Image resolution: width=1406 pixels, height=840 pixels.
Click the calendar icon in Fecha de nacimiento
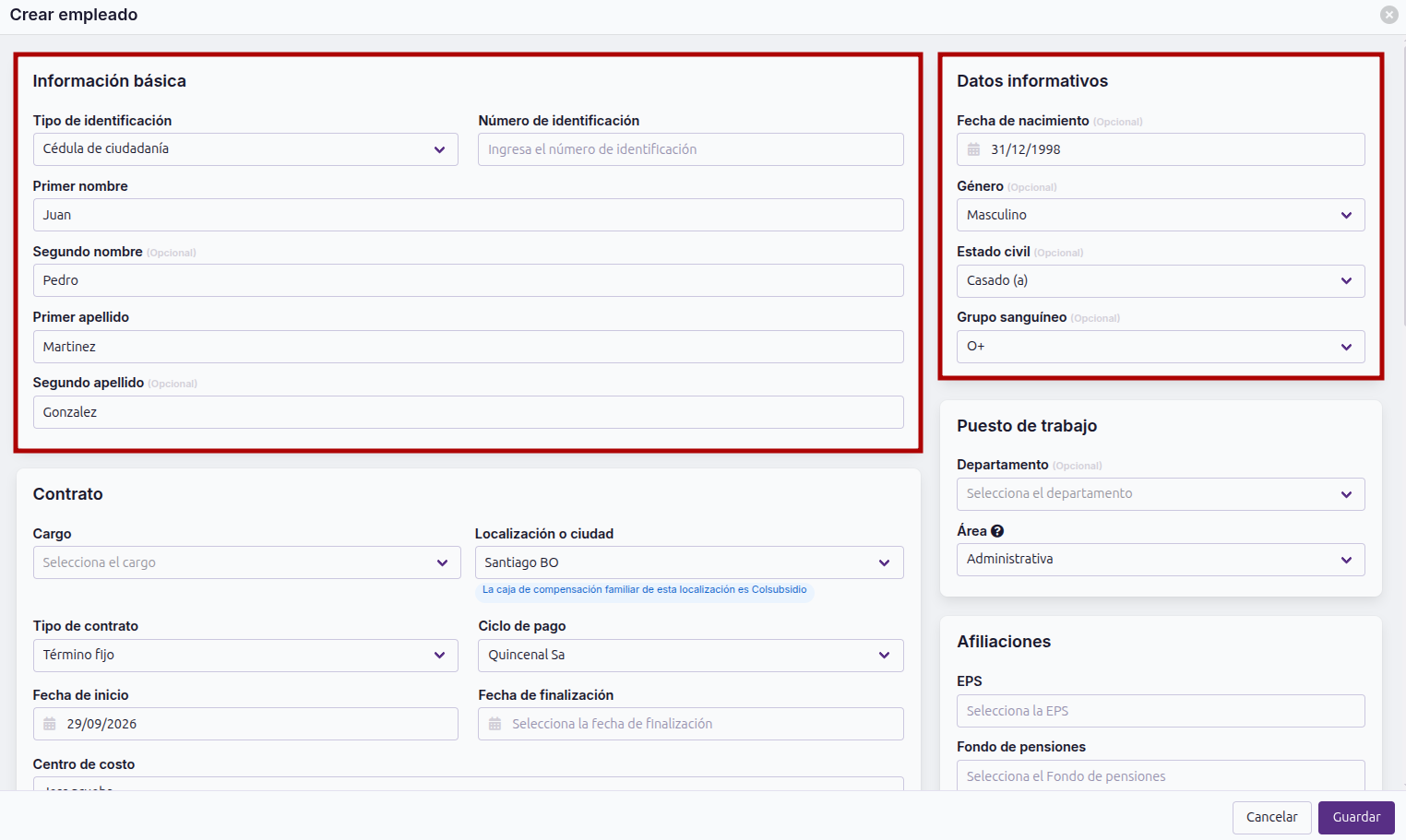[x=973, y=149]
